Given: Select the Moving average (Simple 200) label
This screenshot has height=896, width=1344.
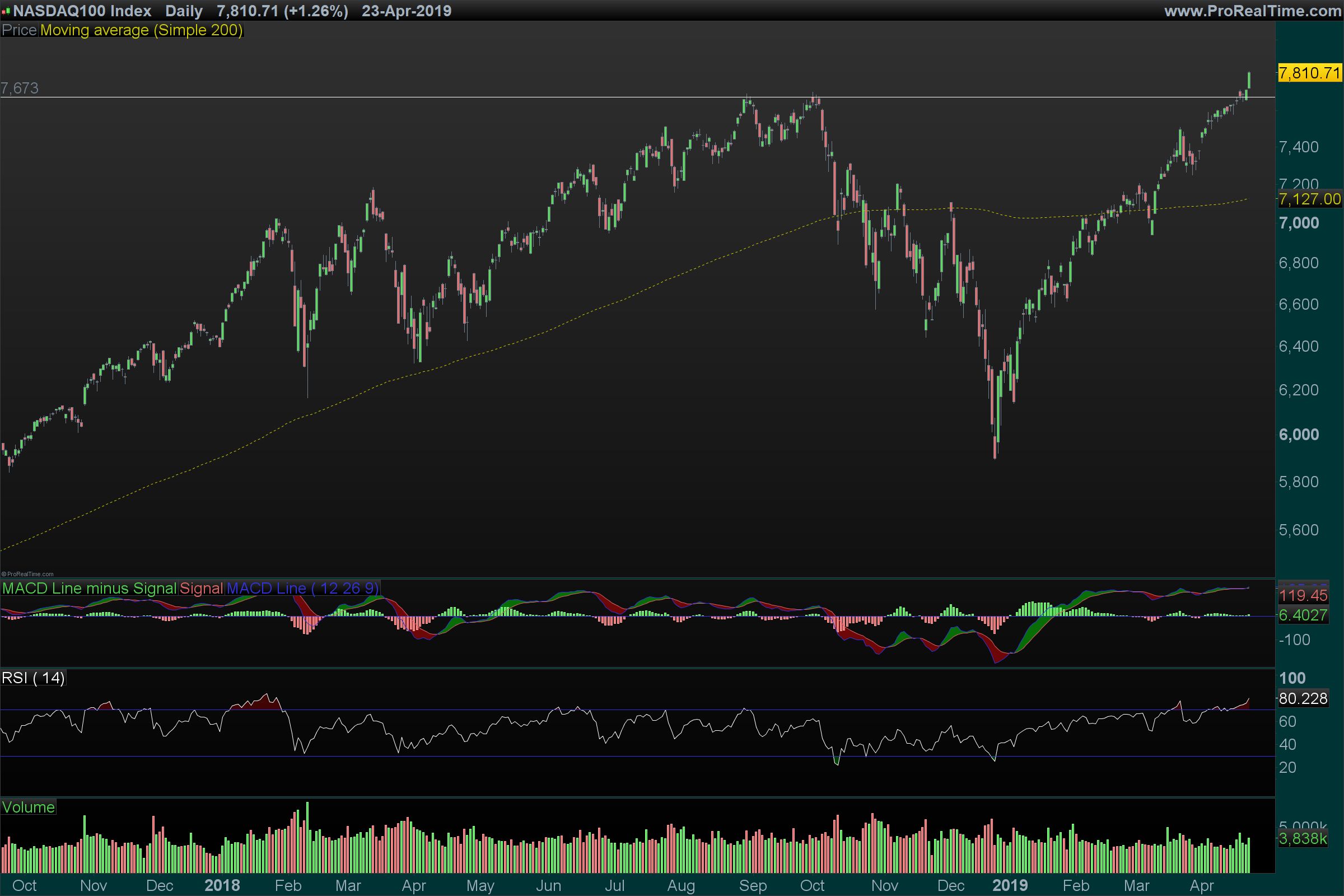Looking at the screenshot, I should [141, 30].
